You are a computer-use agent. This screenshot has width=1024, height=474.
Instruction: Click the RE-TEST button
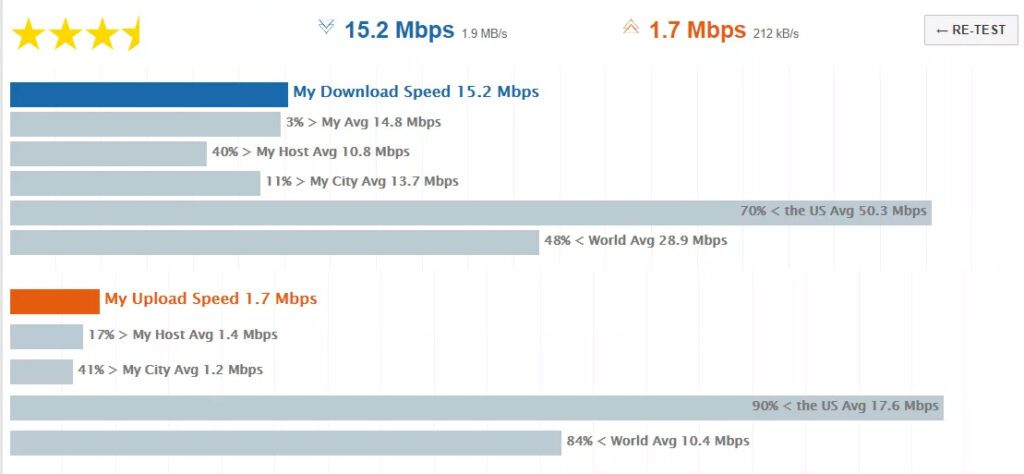pyautogui.click(x=970, y=30)
